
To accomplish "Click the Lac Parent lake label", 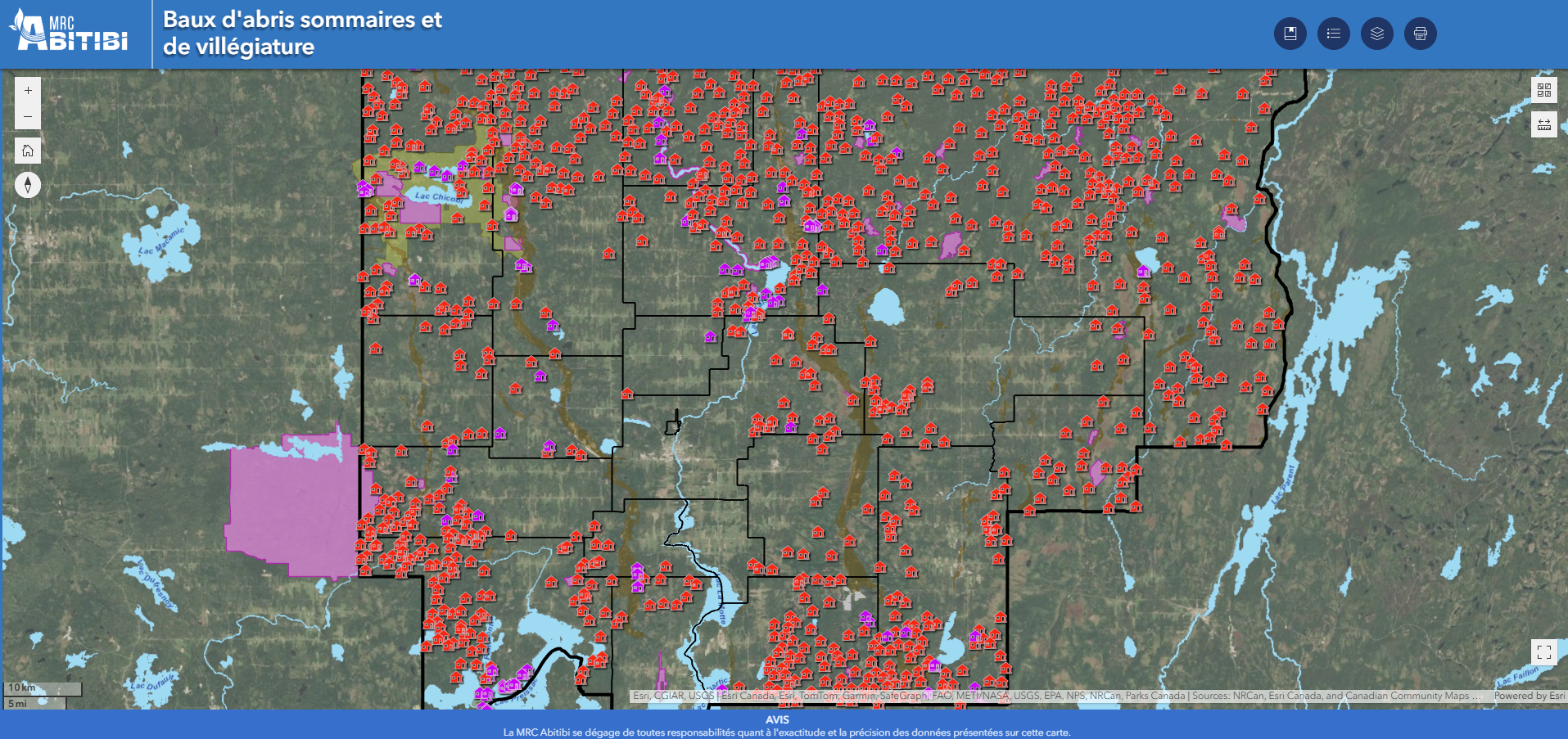I will 1282,484.
